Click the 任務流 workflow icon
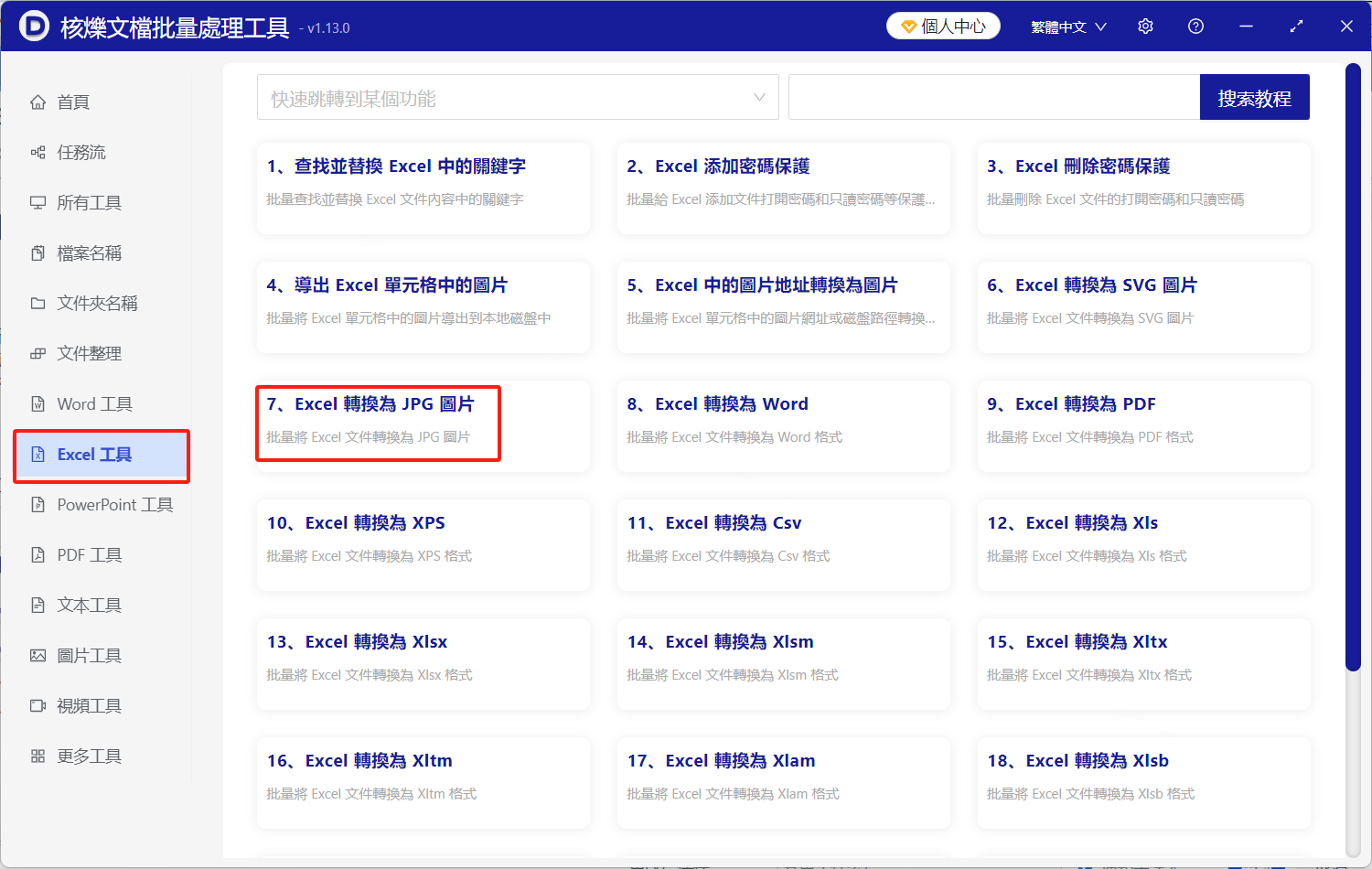Screen dimensions: 1372x869 pos(38,153)
